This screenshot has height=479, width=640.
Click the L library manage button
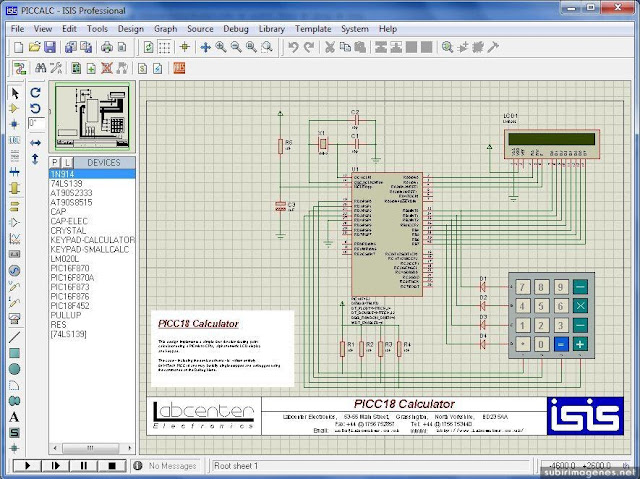point(67,162)
